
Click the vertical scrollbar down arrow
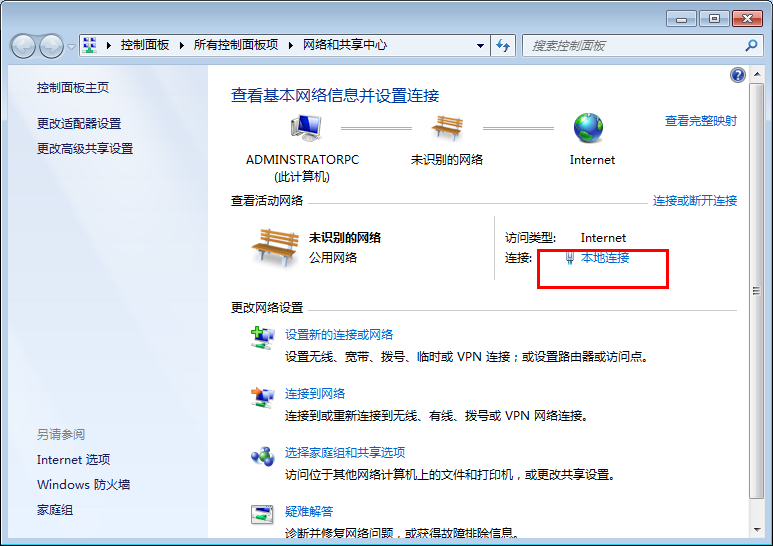click(757, 530)
